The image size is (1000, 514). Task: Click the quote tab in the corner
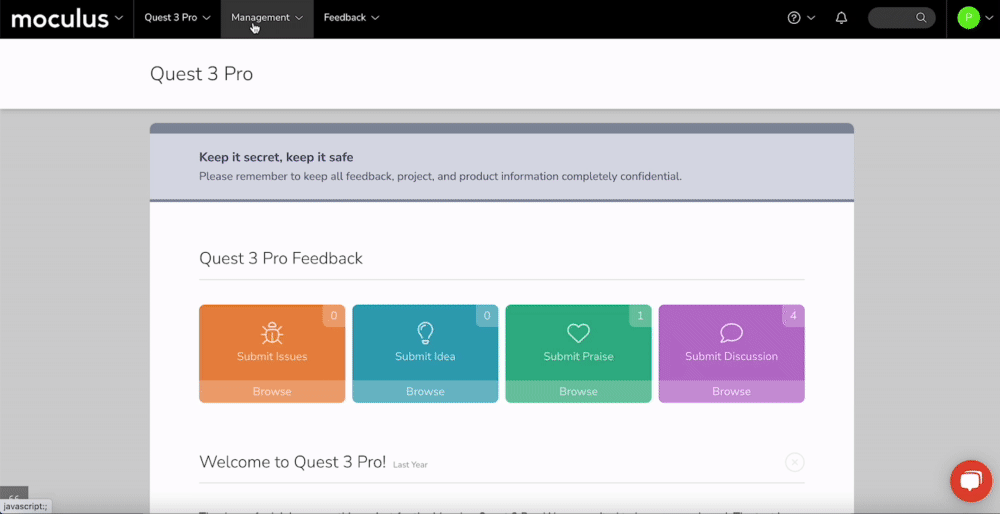tap(14, 494)
